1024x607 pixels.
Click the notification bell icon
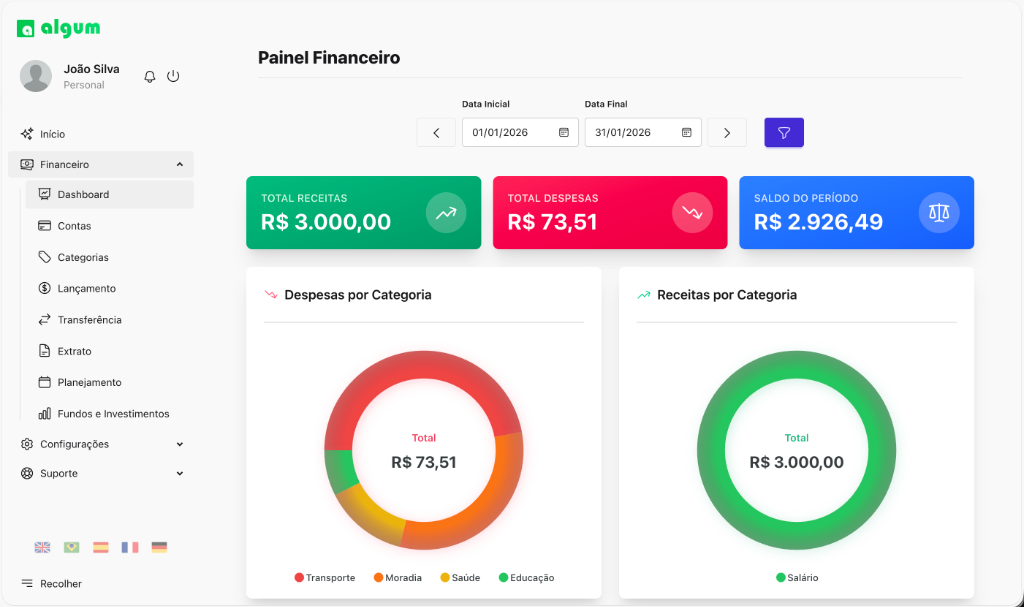(x=150, y=76)
